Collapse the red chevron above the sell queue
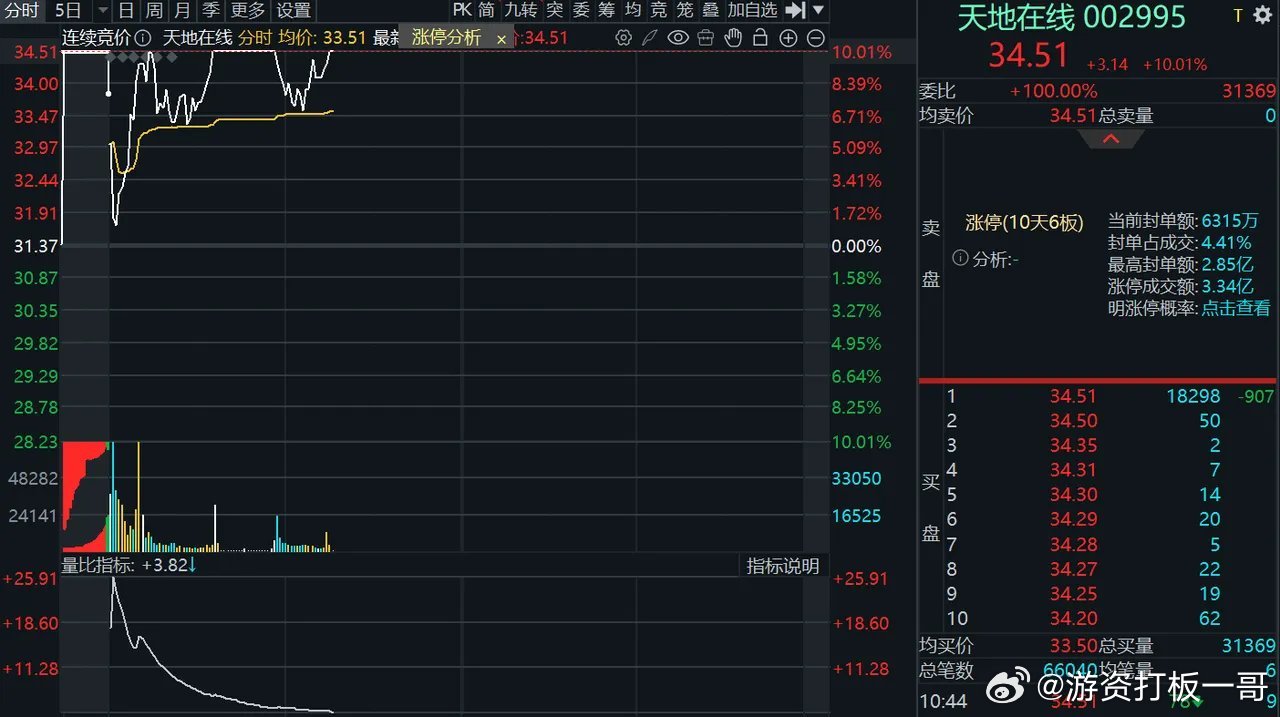The width and height of the screenshot is (1280, 717). click(x=1110, y=138)
